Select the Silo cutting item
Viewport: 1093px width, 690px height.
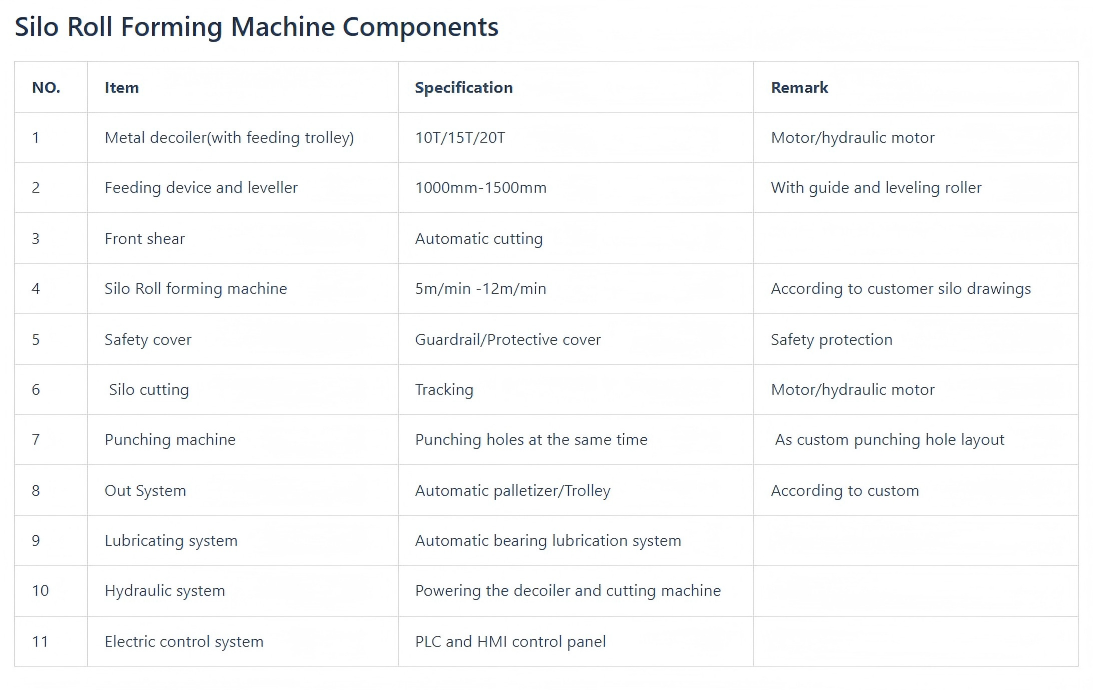tap(149, 390)
